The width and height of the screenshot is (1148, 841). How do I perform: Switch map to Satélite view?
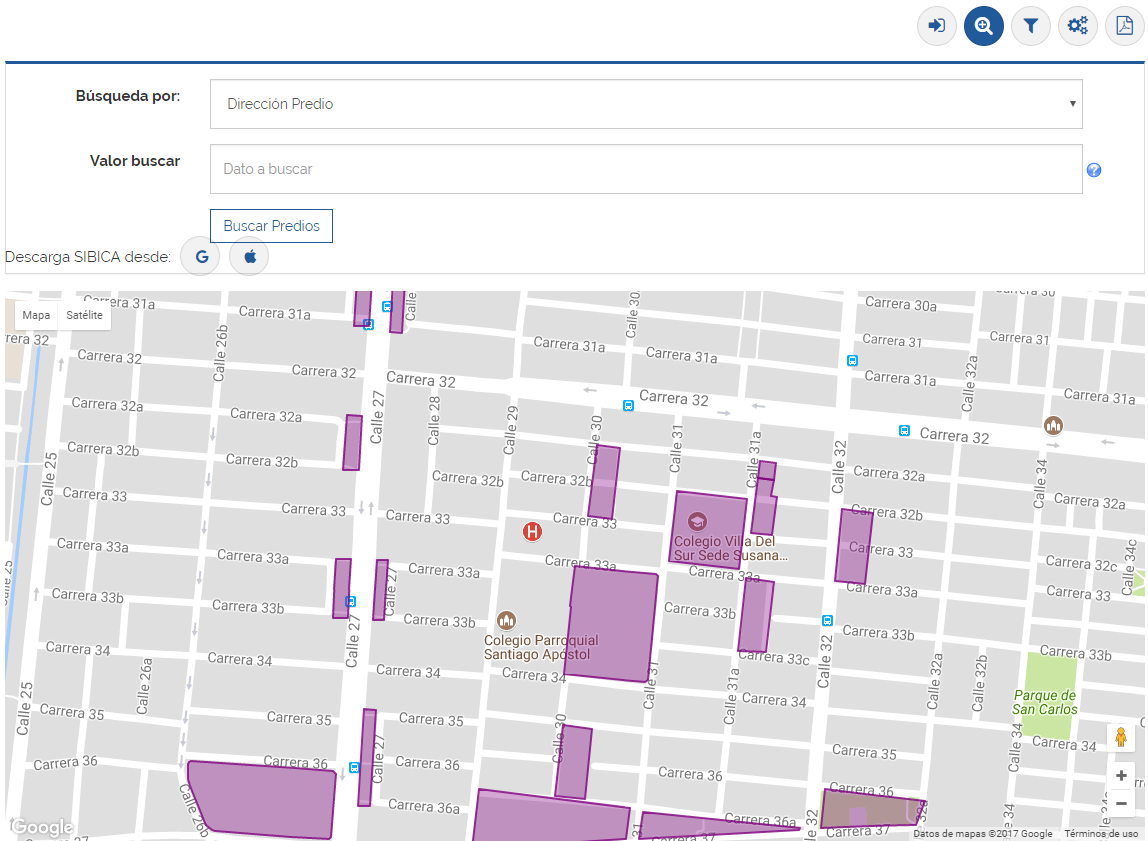(x=84, y=315)
